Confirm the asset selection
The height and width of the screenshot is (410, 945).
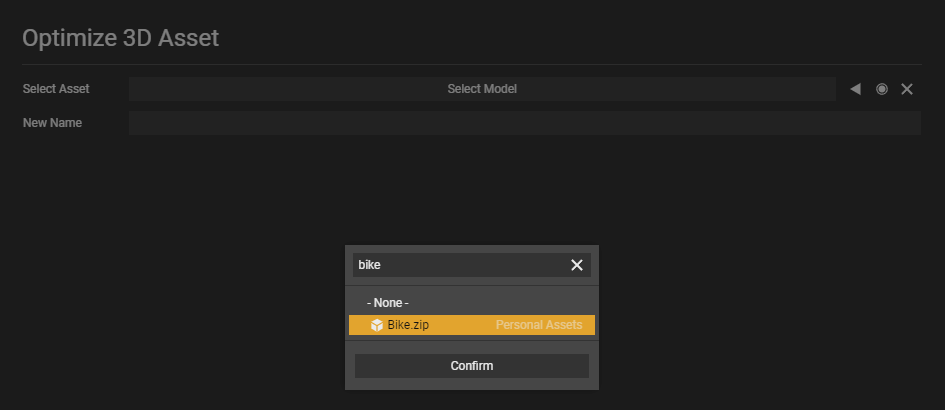472,366
